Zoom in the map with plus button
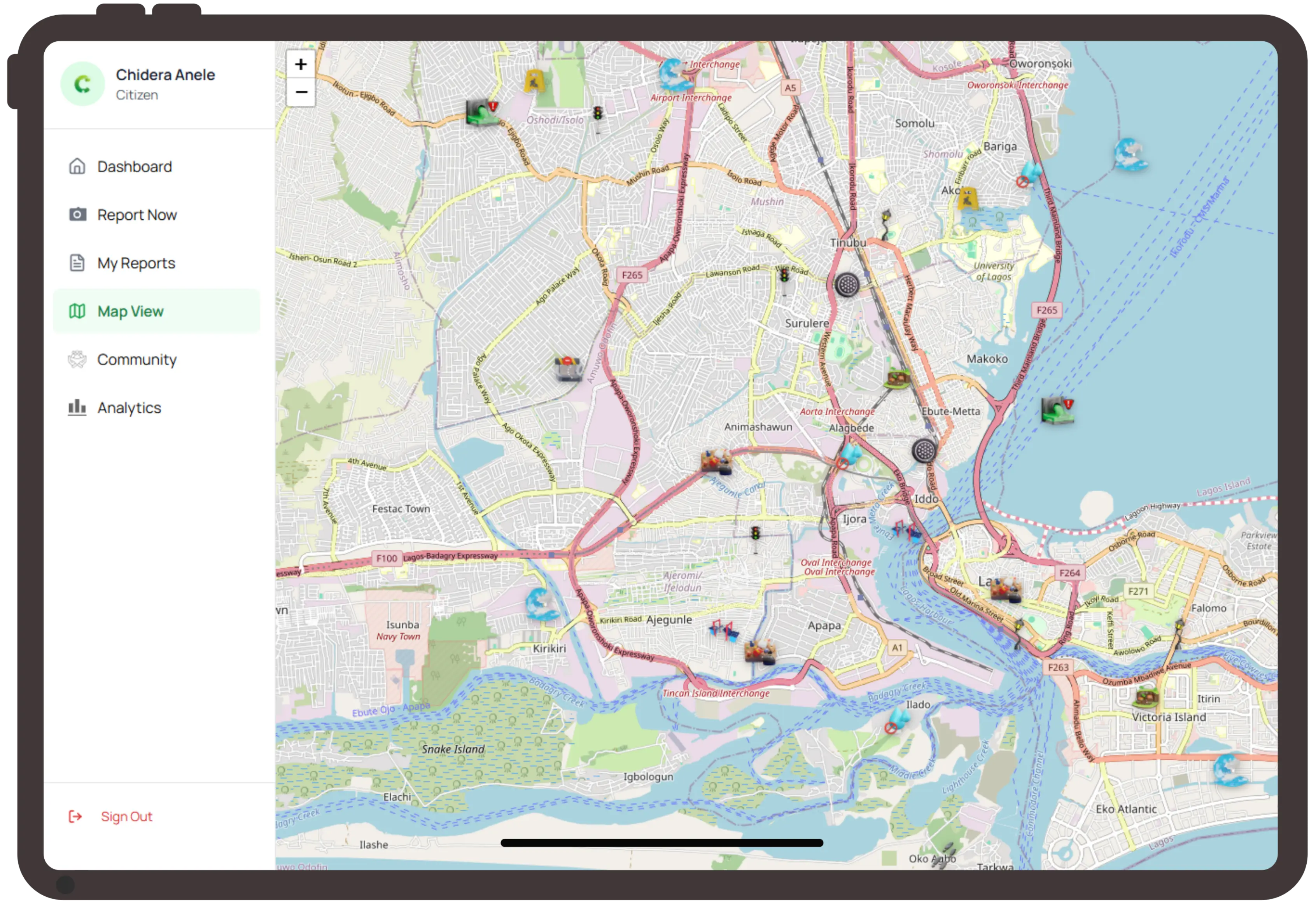 (x=301, y=65)
